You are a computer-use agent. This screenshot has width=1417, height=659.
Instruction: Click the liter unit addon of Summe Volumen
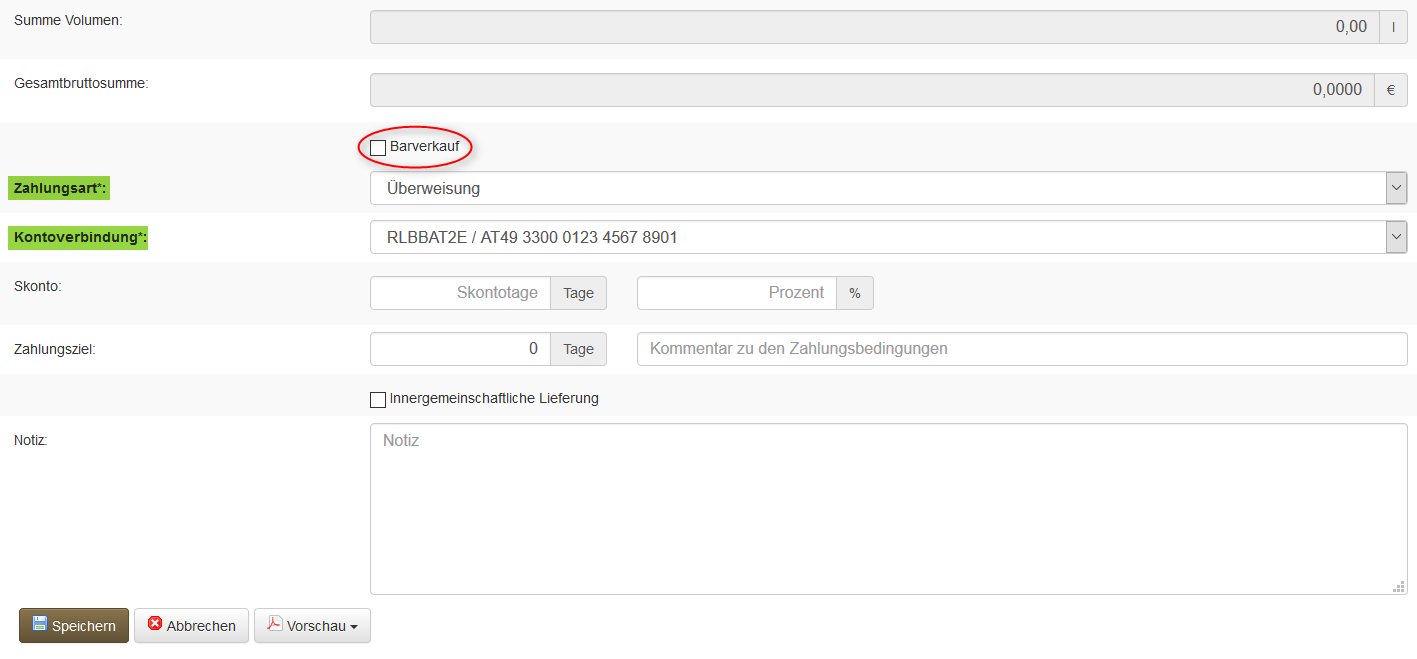(x=1393, y=27)
